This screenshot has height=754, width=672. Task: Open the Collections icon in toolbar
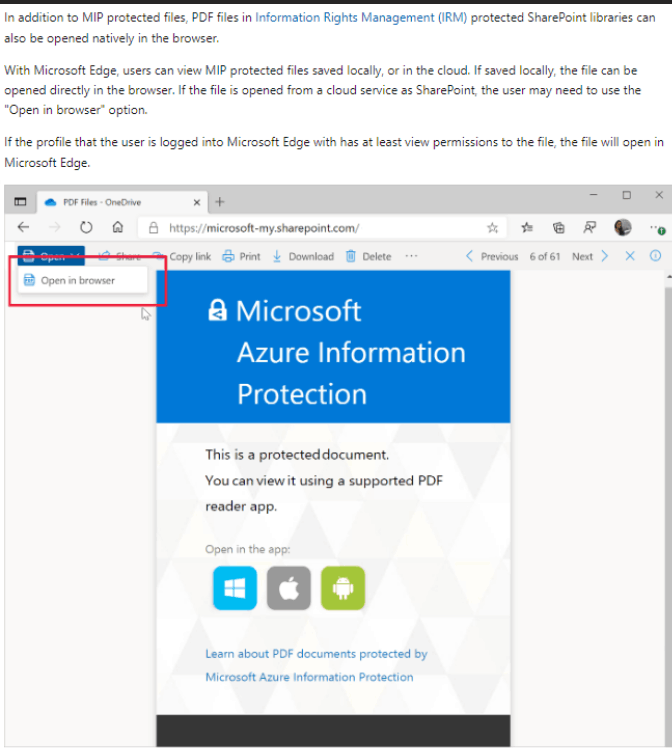point(558,227)
